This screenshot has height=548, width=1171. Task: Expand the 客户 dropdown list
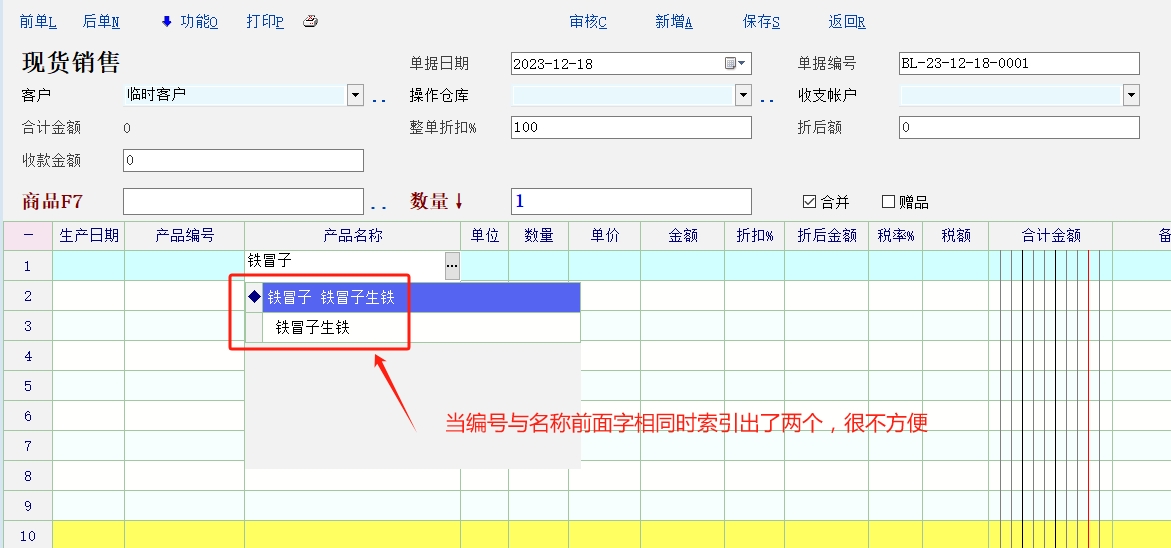coord(355,96)
